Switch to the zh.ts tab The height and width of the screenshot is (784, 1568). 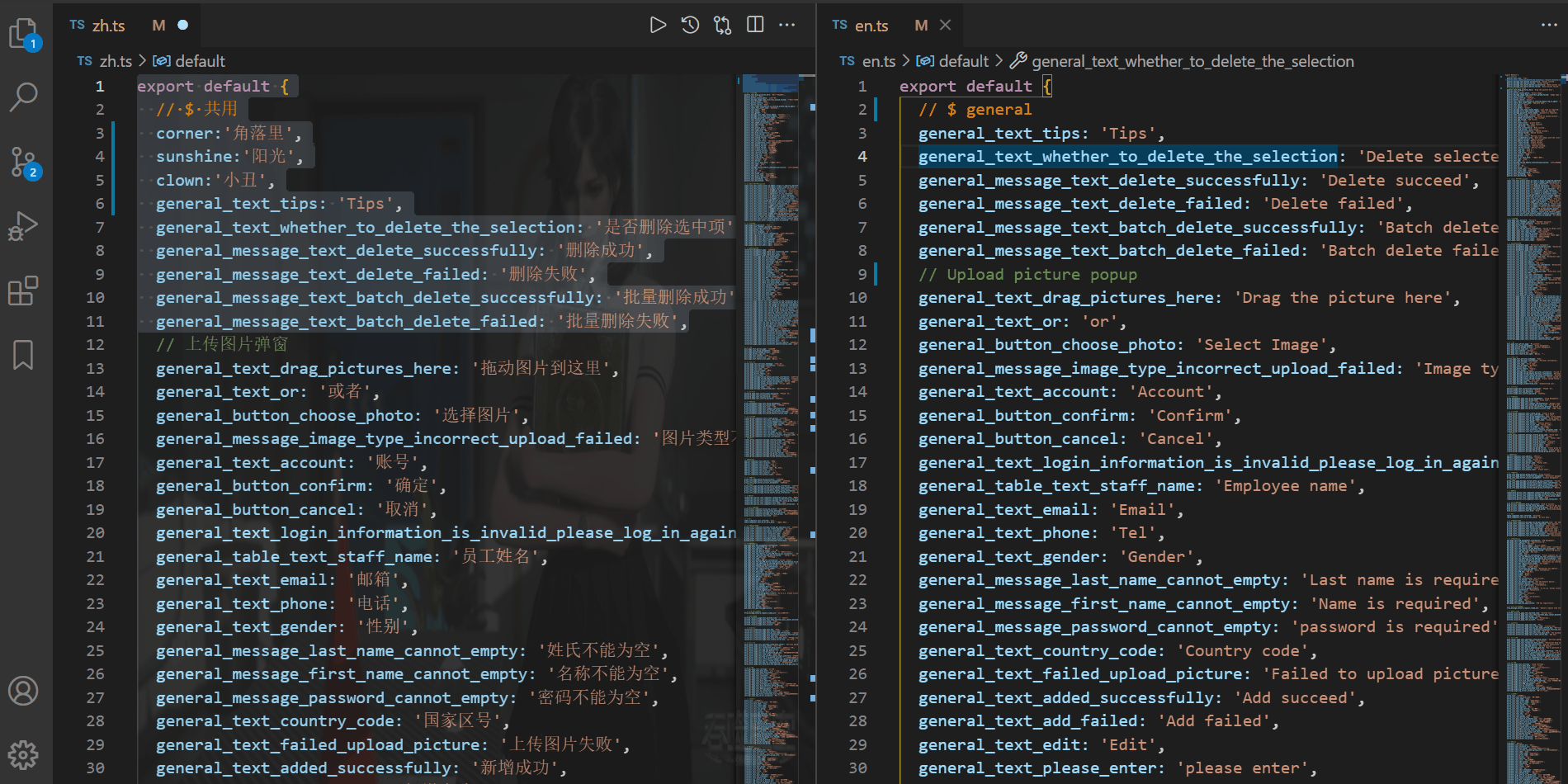click(107, 25)
